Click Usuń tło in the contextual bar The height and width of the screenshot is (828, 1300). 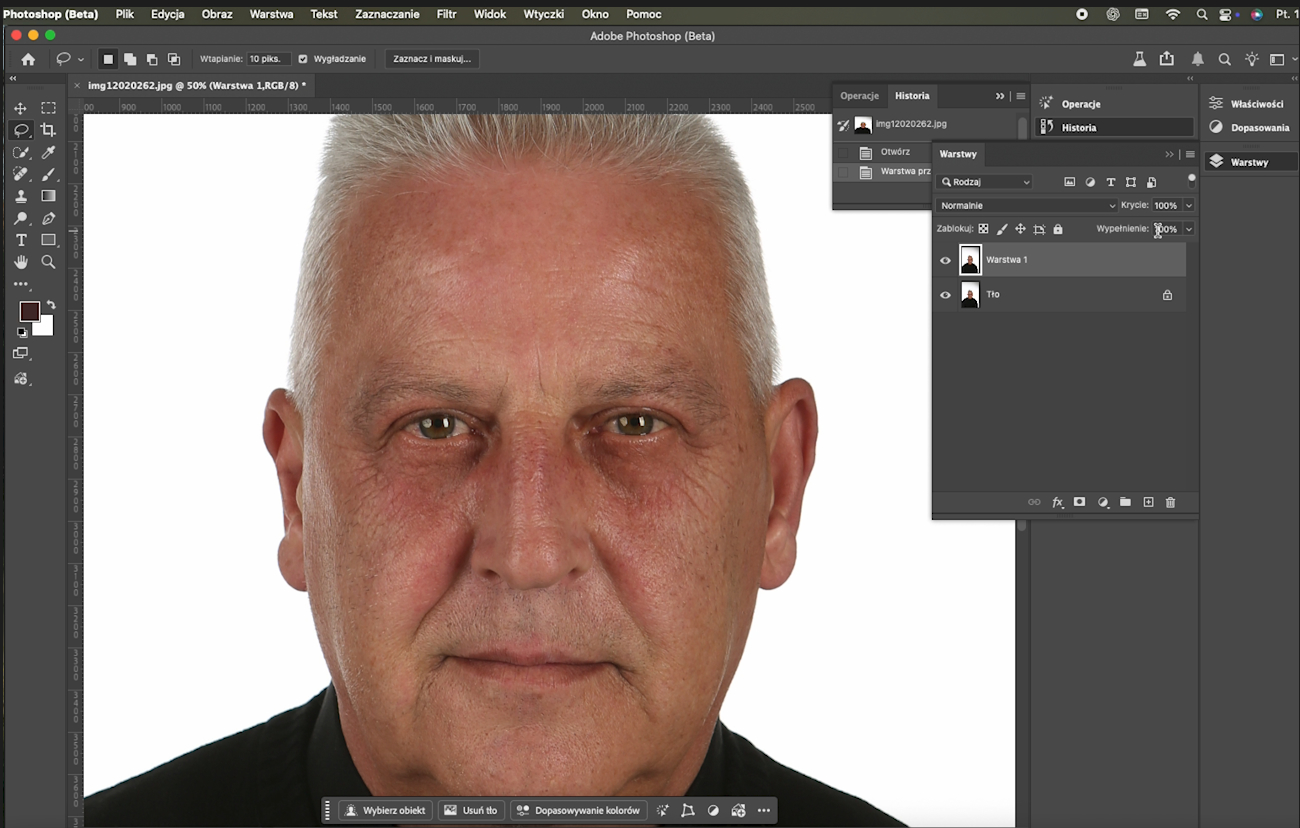click(470, 810)
